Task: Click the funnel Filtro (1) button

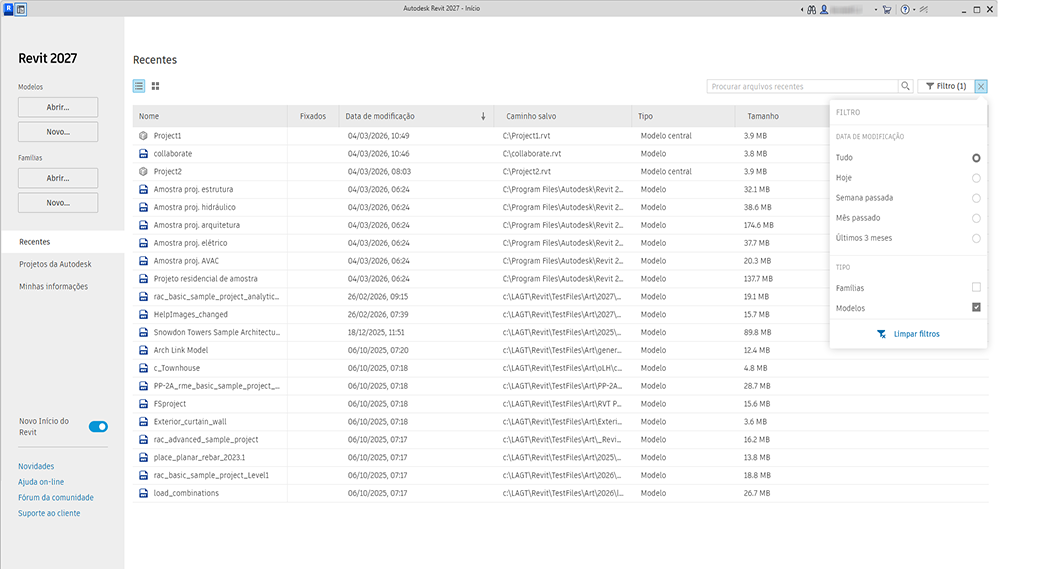Action: tap(946, 86)
